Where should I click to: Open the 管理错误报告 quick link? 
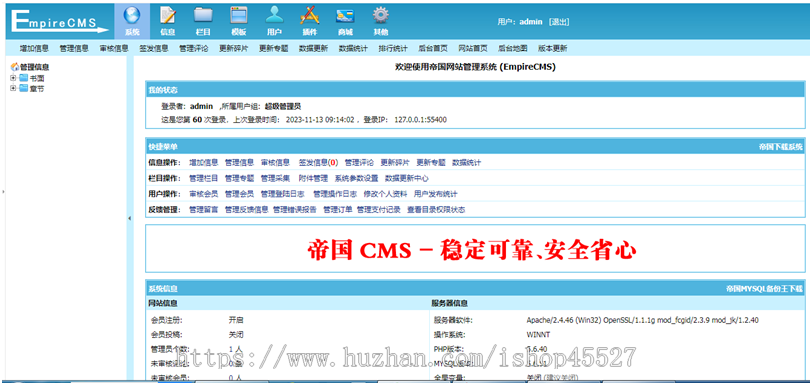click(x=295, y=210)
